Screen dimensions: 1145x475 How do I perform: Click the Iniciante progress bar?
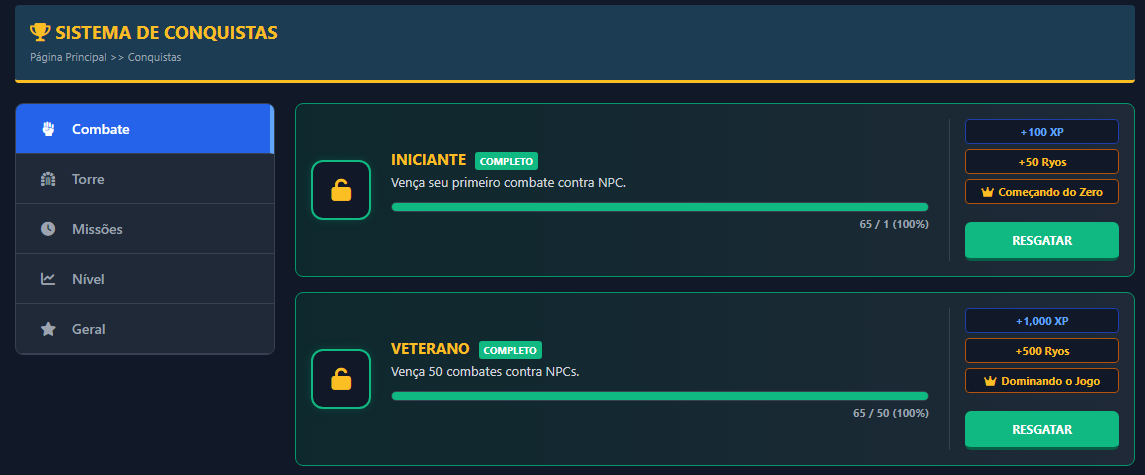(x=659, y=207)
